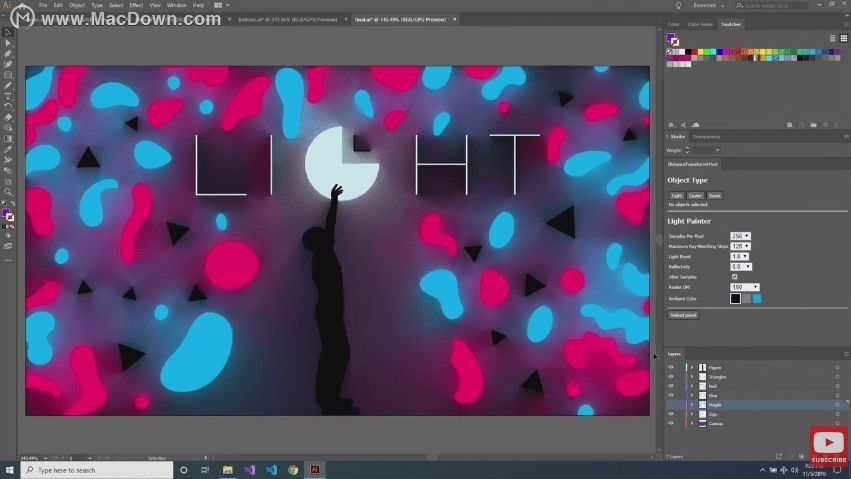Select the Gradient tool
The height and width of the screenshot is (479, 851).
8,139
